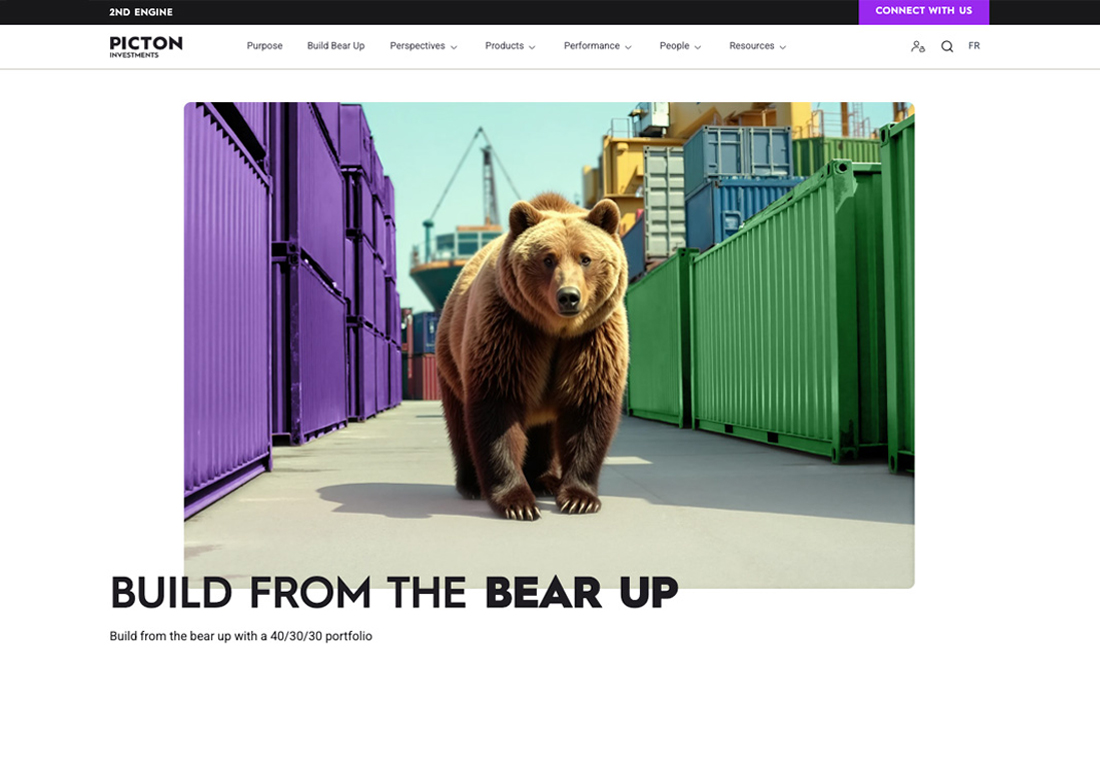Click the Build From The Bear Up heading
Screen dimensions: 1100x770
(x=394, y=593)
